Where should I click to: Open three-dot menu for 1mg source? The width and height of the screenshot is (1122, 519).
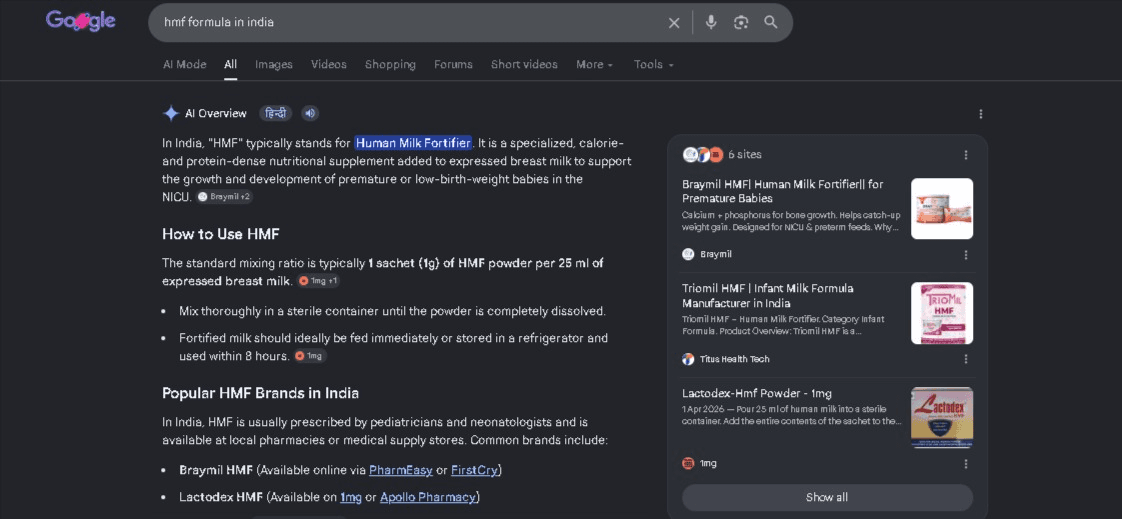coord(966,463)
